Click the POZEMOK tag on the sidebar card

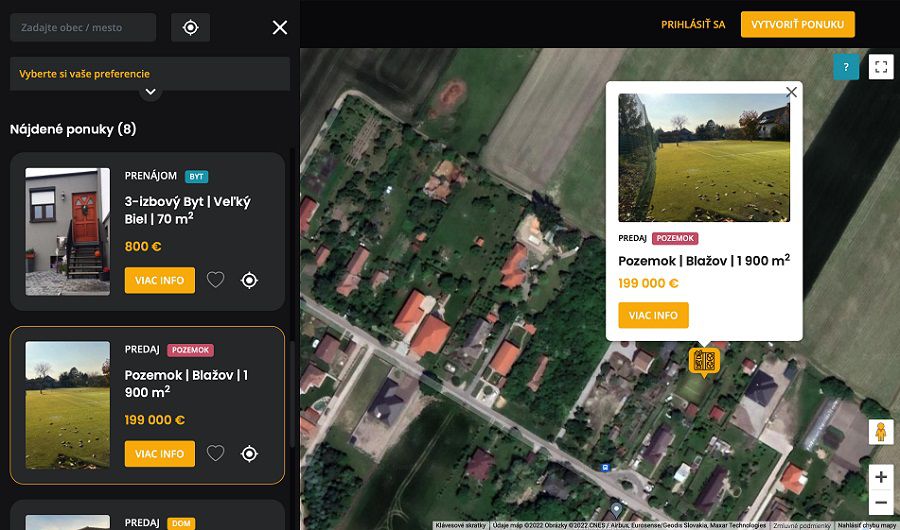pyautogui.click(x=191, y=350)
